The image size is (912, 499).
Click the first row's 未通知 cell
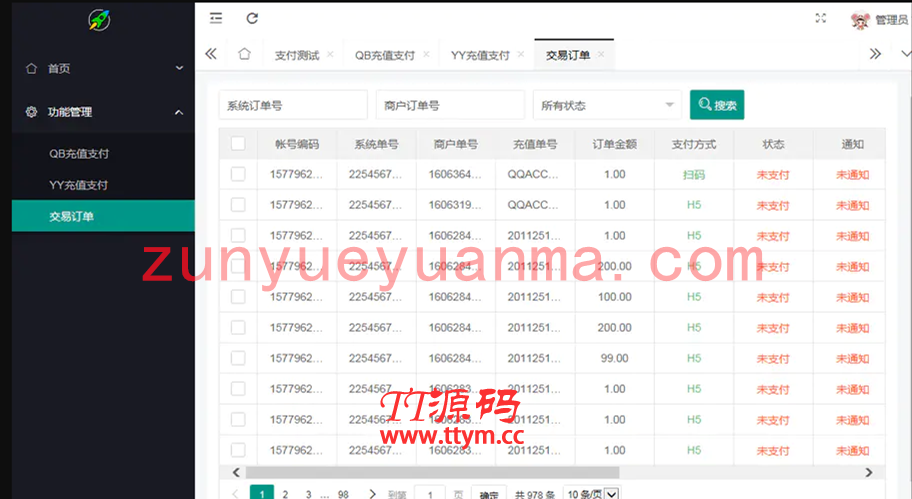pos(852,174)
